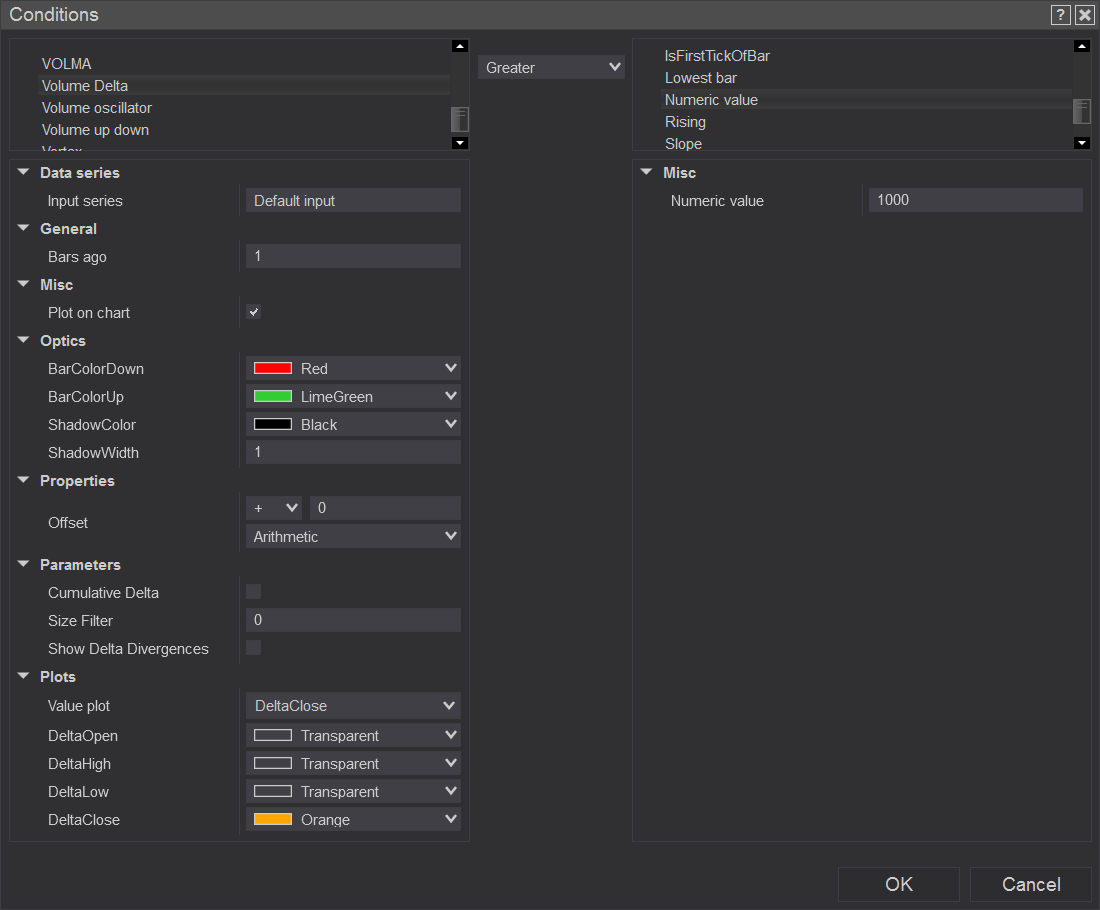Viewport: 1100px width, 910px height.
Task: Open the Greater comparison dropdown
Action: point(551,68)
